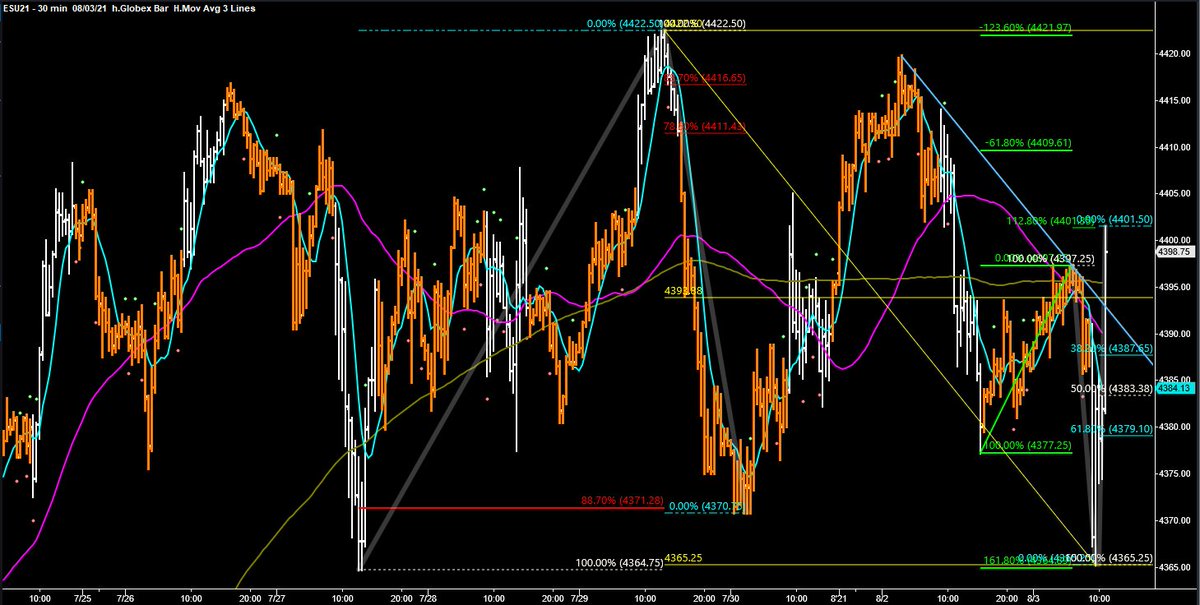Click the 4410.00 price axis label
Screen dimensions: 1200x605
[x=1176, y=147]
